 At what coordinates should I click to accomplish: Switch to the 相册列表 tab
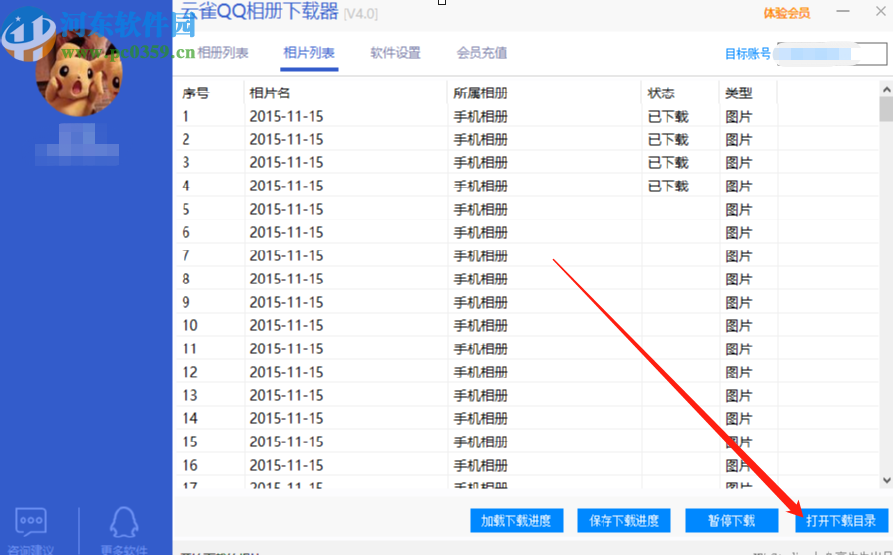click(x=223, y=53)
